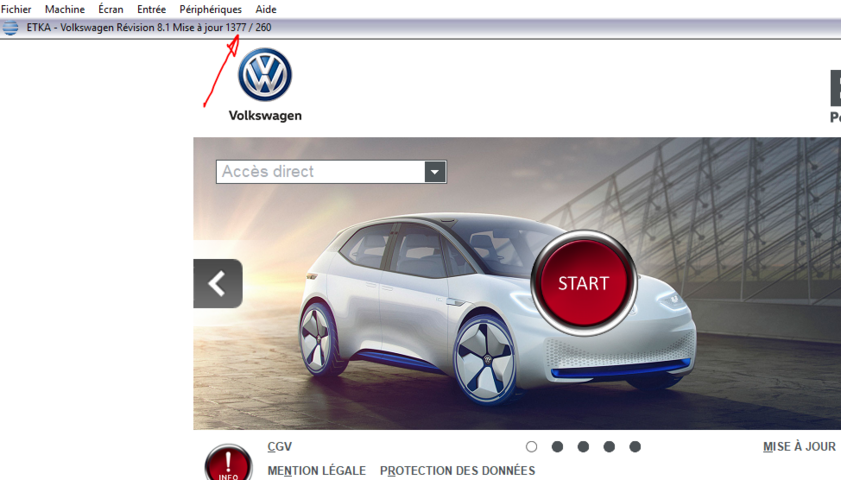
Task: Click the ETKA icon in title bar
Action: click(10, 28)
